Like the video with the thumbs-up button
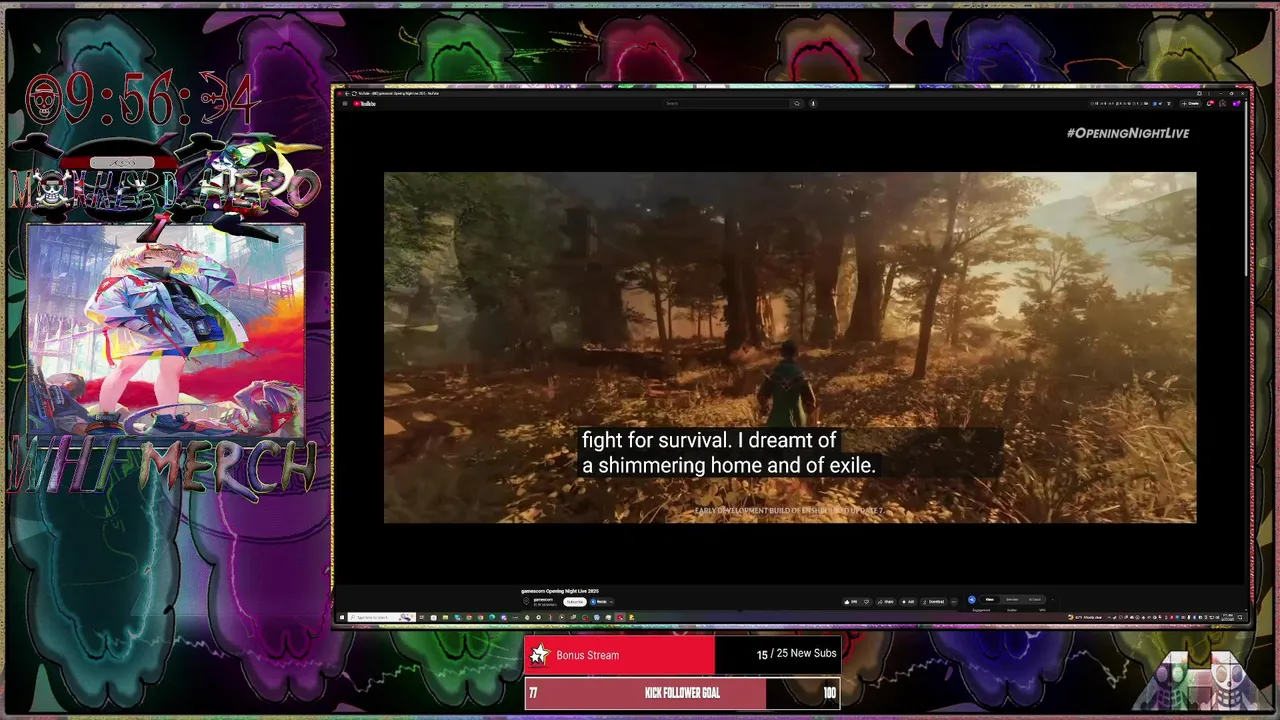Image resolution: width=1280 pixels, height=720 pixels. [851, 602]
